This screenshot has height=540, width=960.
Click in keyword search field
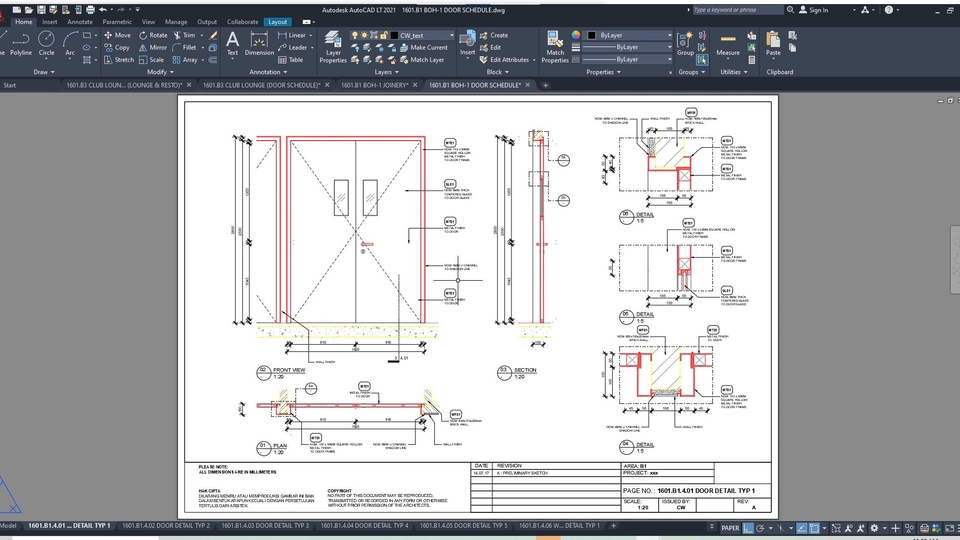coord(737,10)
